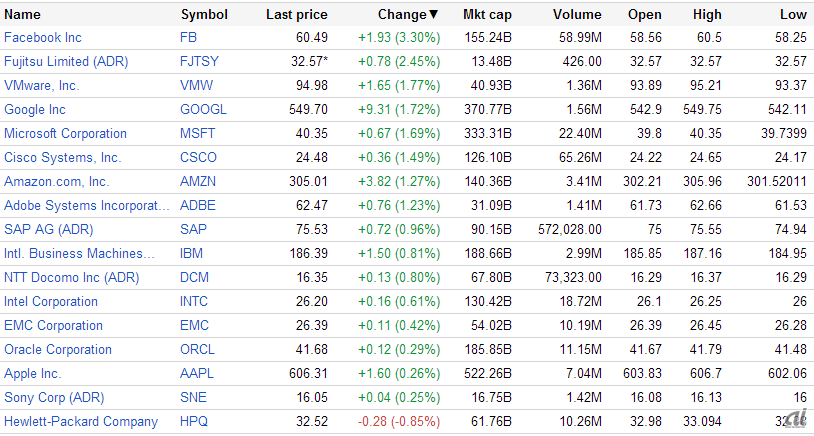Viewport: 814px width, 436px height.
Task: Select the MSFT symbol link
Action: [198, 133]
